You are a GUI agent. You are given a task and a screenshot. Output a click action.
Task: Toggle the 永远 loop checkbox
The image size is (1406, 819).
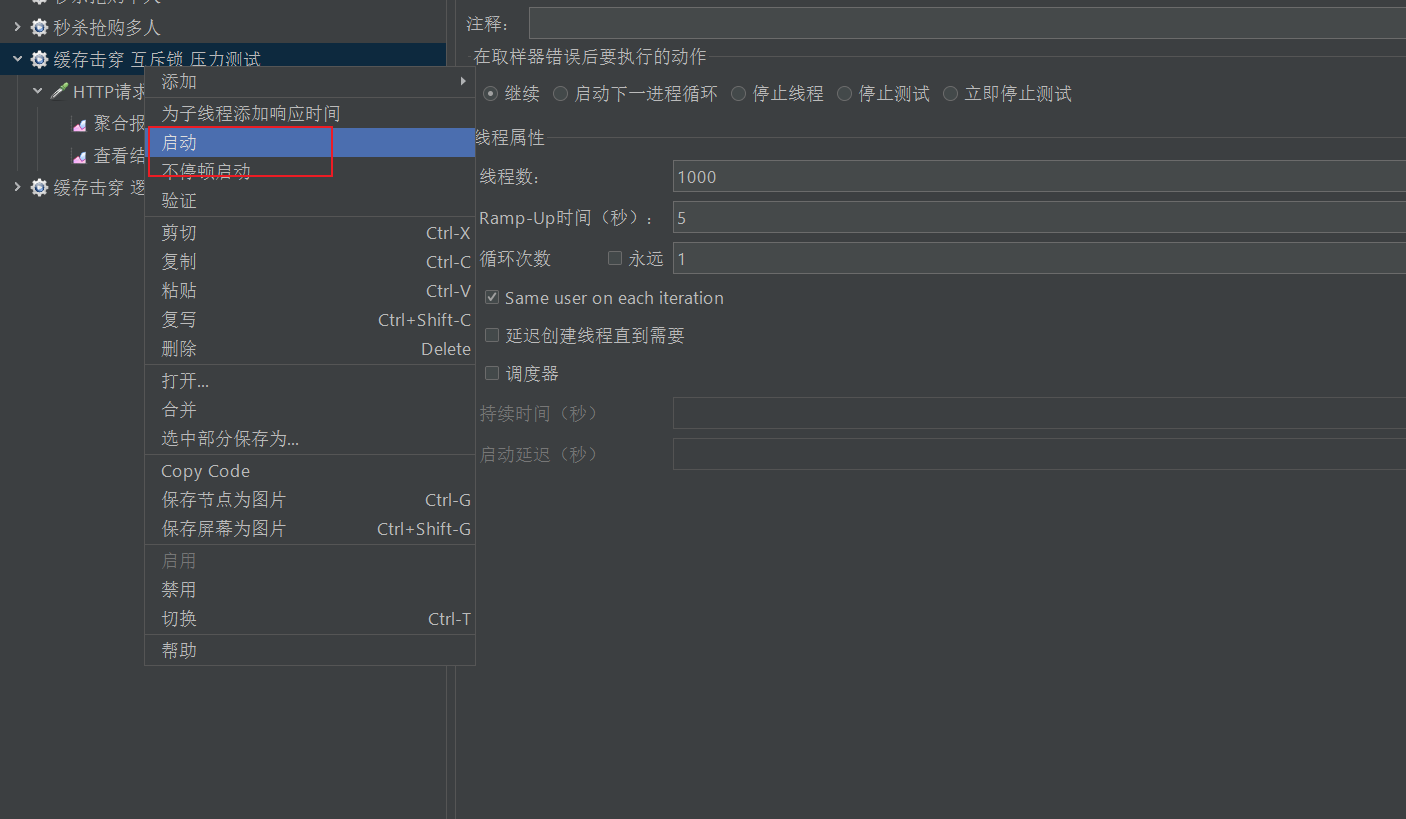pos(615,258)
